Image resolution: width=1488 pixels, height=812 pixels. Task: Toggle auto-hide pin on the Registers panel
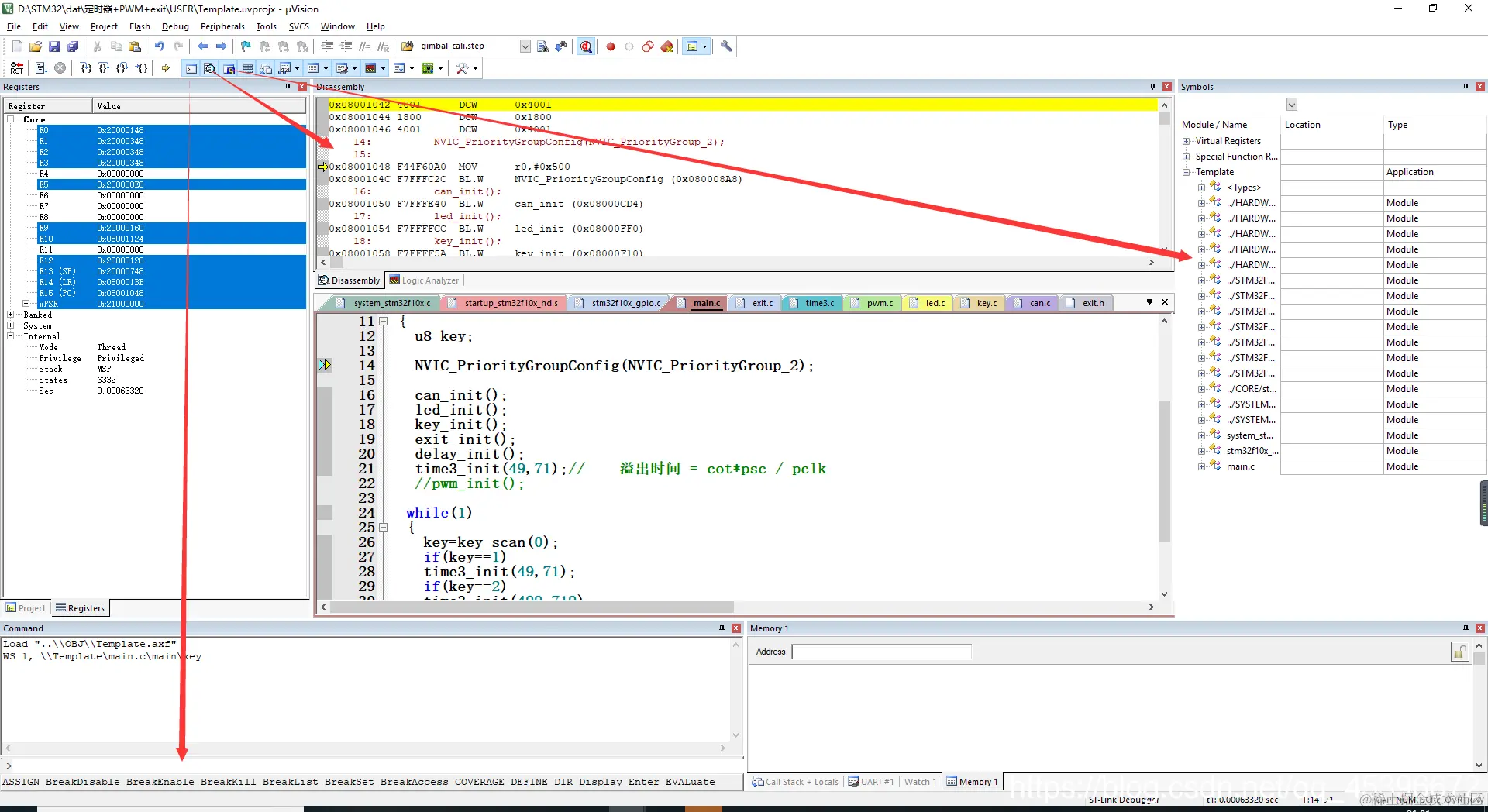(288, 87)
